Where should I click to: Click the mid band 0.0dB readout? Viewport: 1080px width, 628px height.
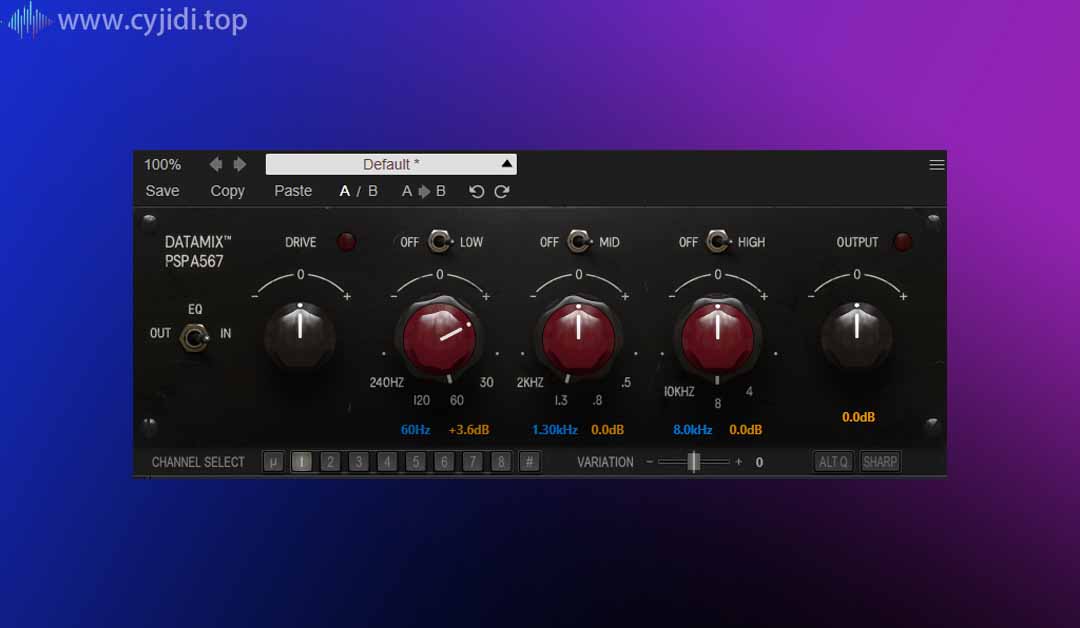(608, 430)
